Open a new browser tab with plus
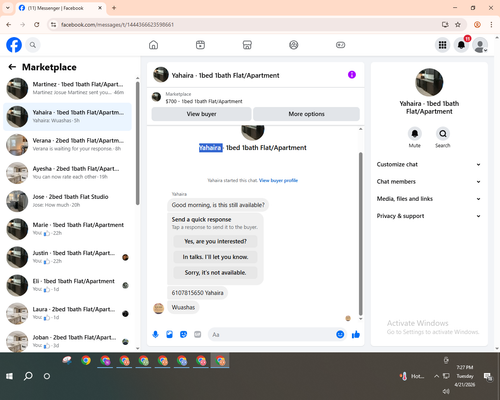This screenshot has width=500, height=400. [114, 8]
